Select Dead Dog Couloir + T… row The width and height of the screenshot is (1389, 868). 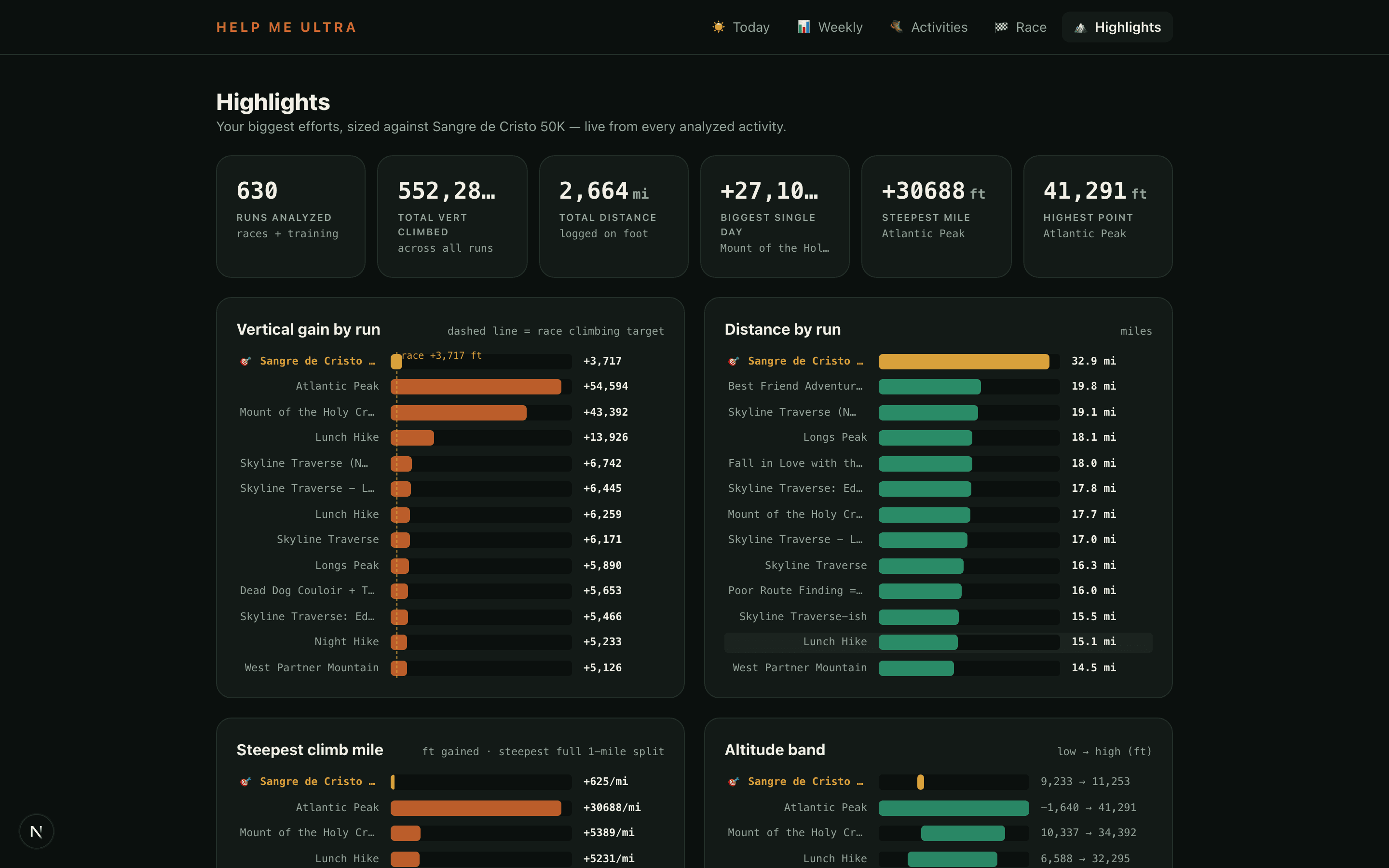point(450,591)
